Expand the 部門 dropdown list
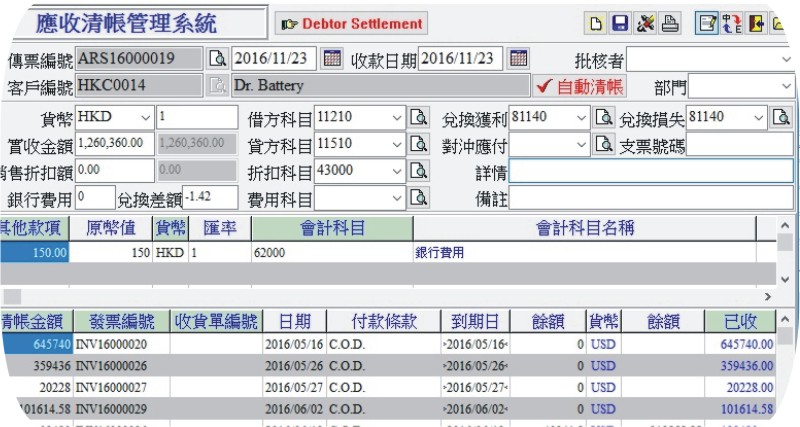 point(785,87)
